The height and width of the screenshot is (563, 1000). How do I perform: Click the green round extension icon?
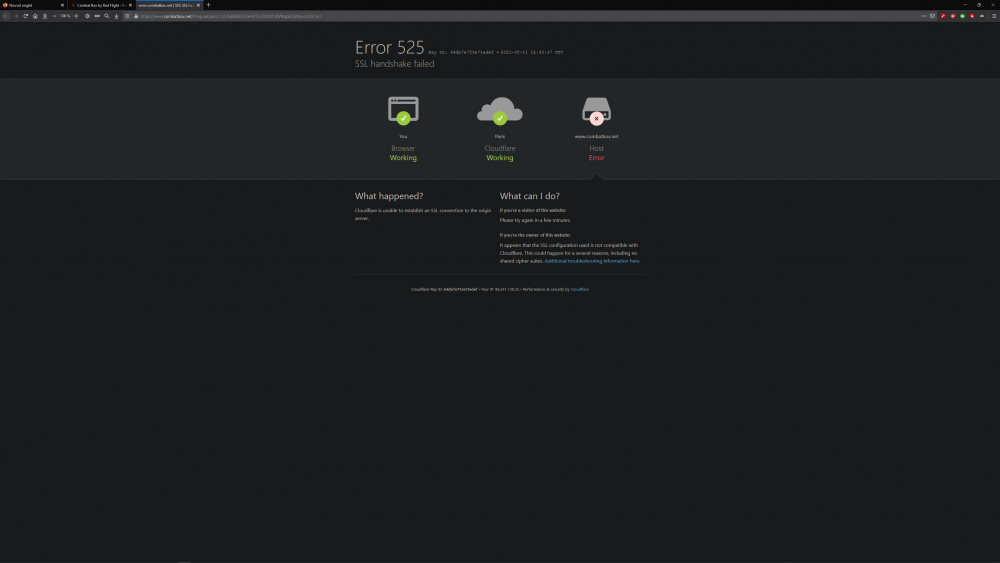tap(962, 16)
